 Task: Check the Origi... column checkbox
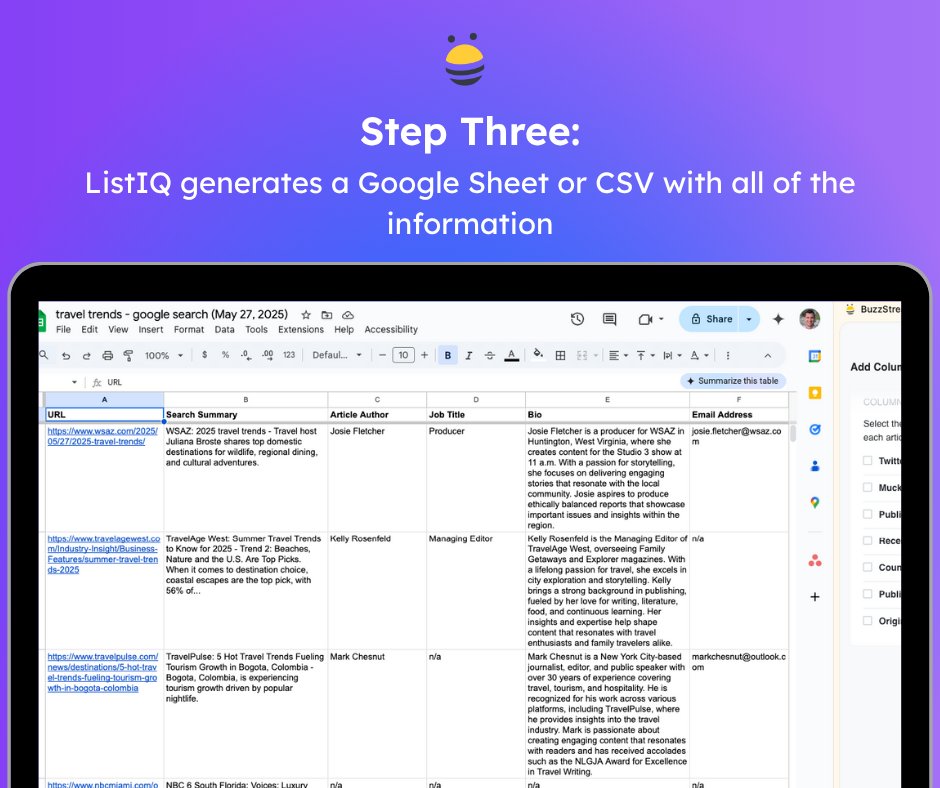(x=867, y=621)
